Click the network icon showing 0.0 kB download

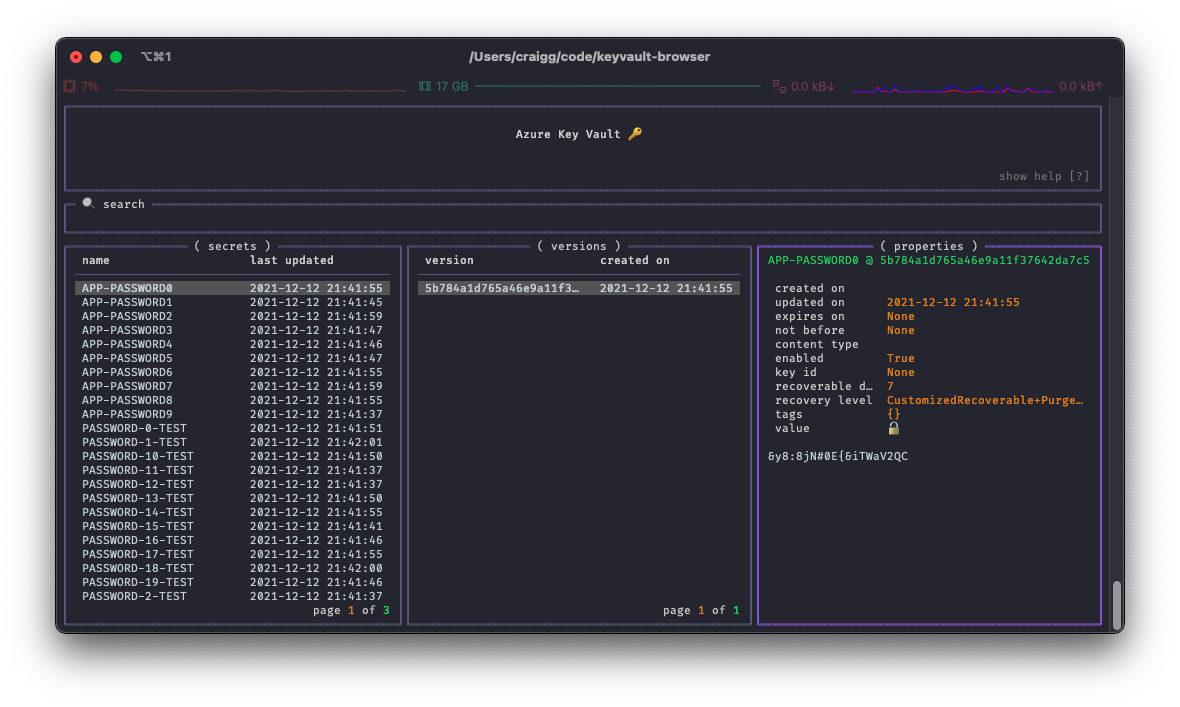coord(779,86)
